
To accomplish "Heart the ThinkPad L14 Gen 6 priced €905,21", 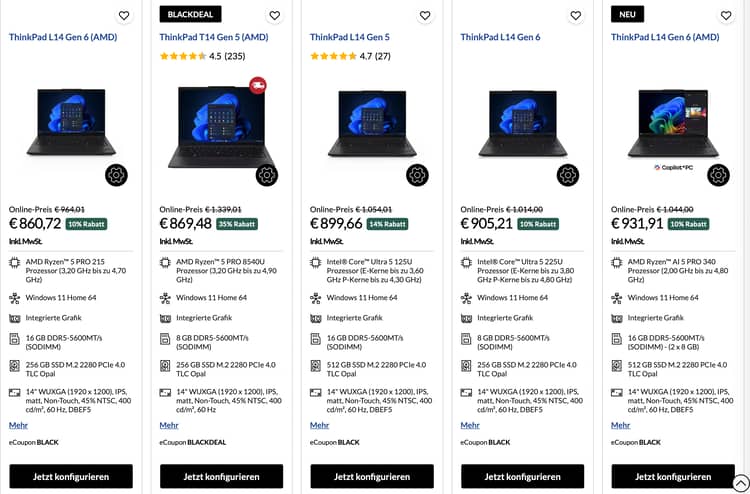I will tap(576, 16).
